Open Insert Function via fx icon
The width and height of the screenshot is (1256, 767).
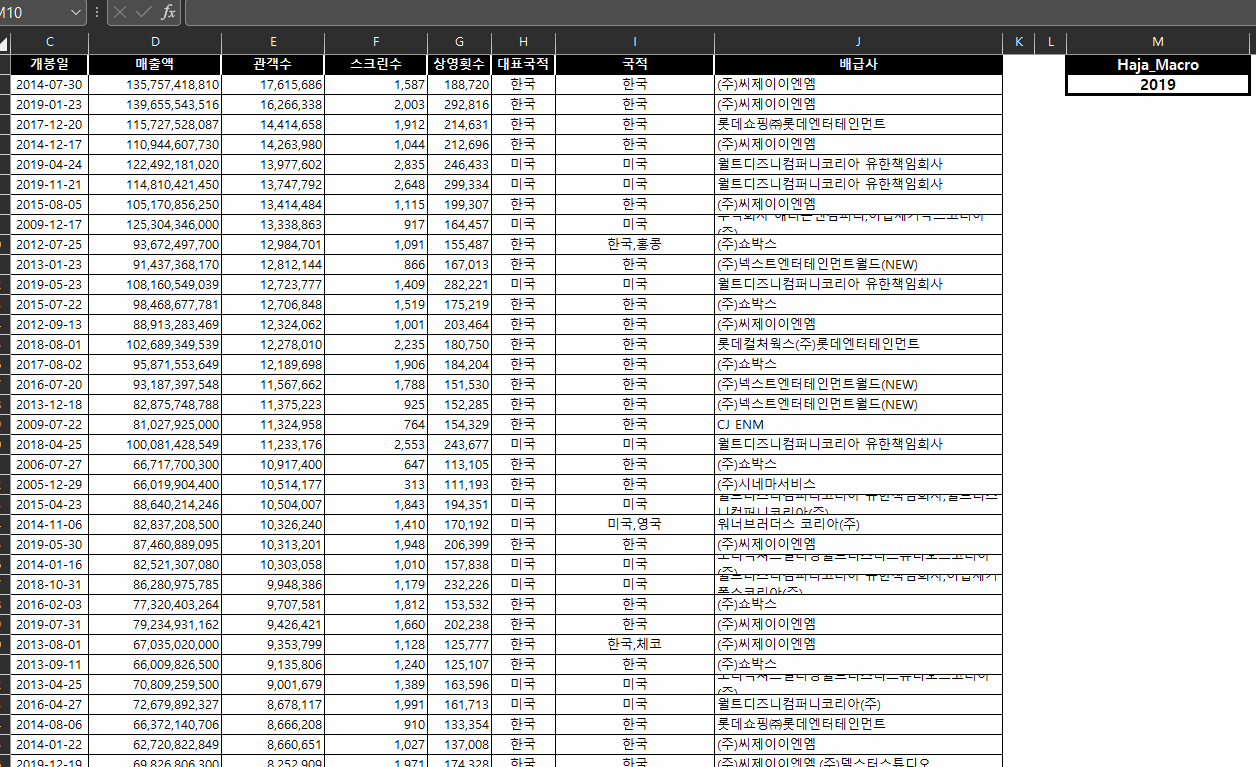coord(168,12)
